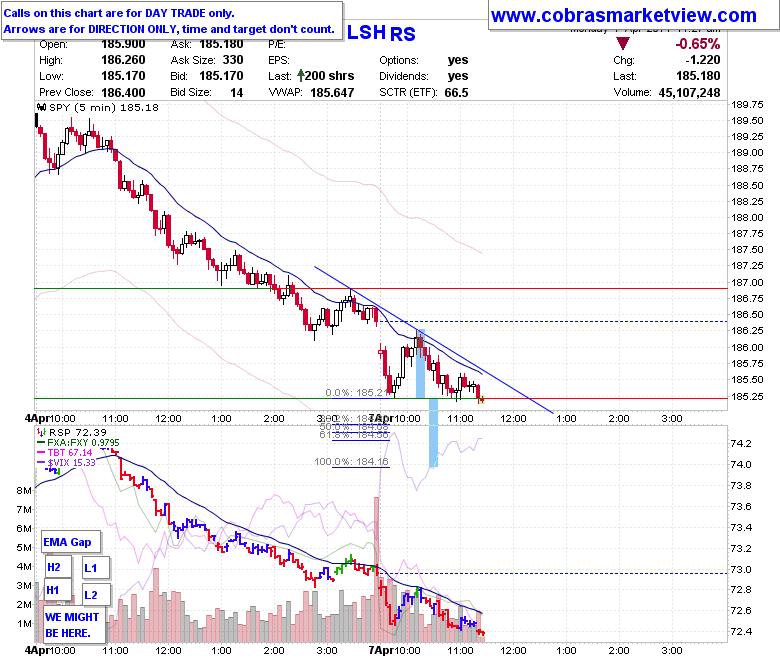Click the High value 186.260
Viewport: 780px width, 659px height.
(x=123, y=60)
